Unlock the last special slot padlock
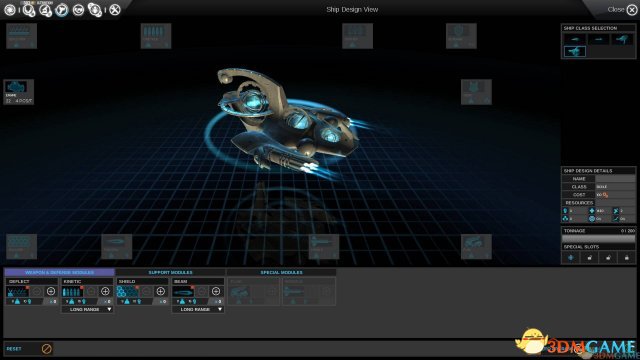 click(x=627, y=258)
